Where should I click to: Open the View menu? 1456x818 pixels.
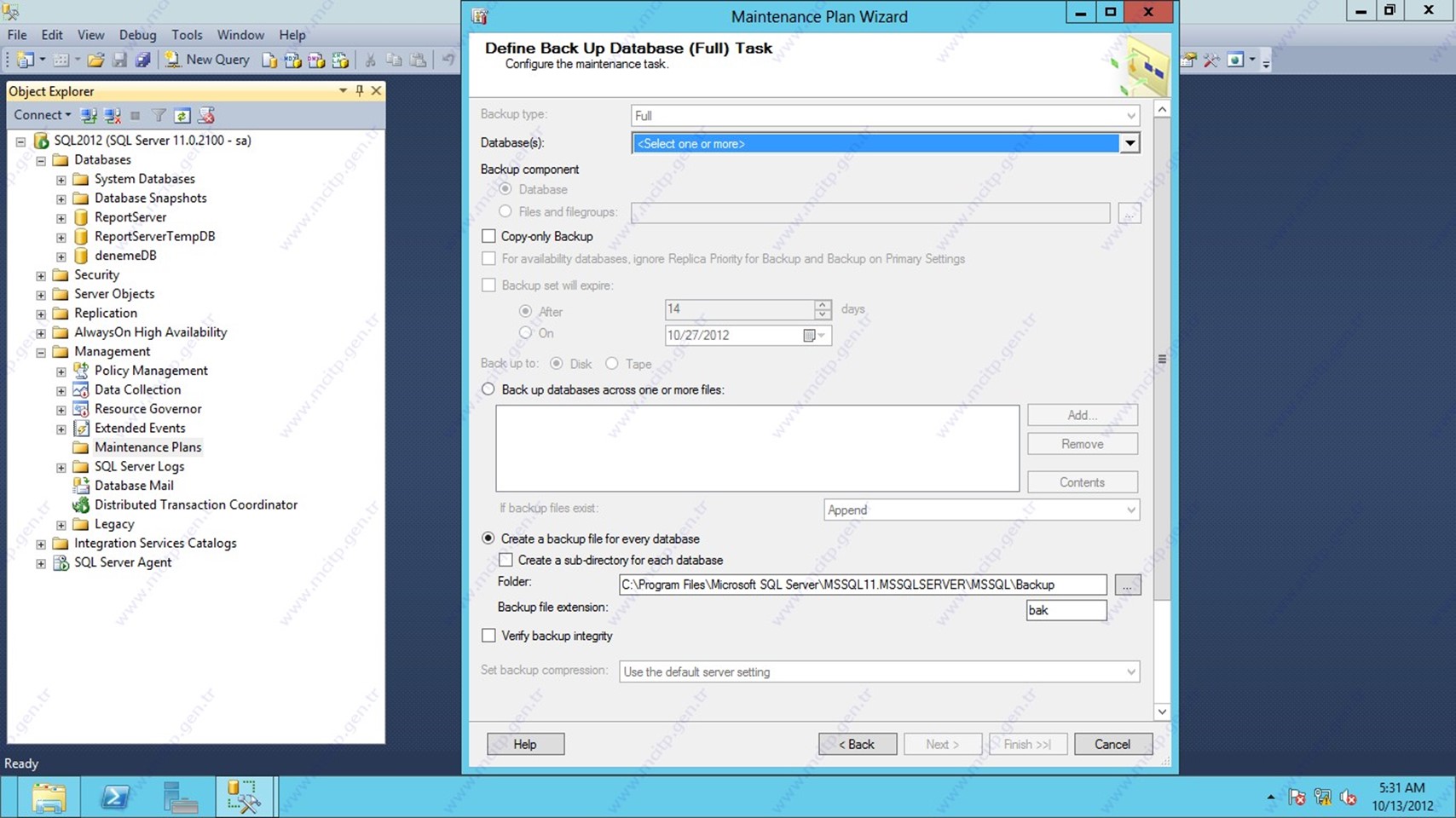(90, 35)
